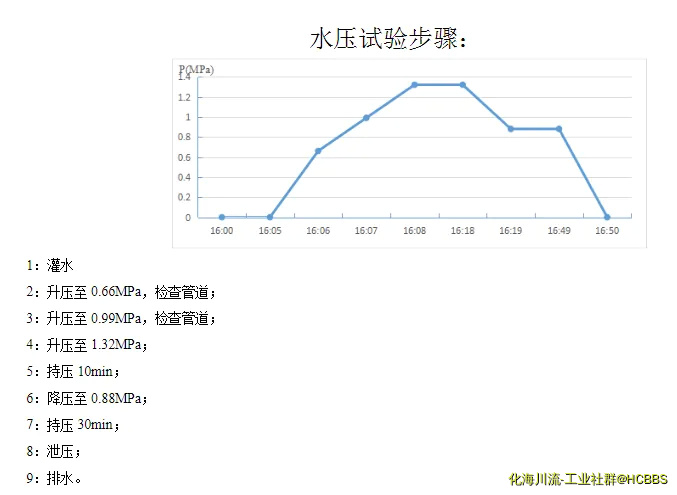Click step 7 持压 30min line

click(73, 425)
